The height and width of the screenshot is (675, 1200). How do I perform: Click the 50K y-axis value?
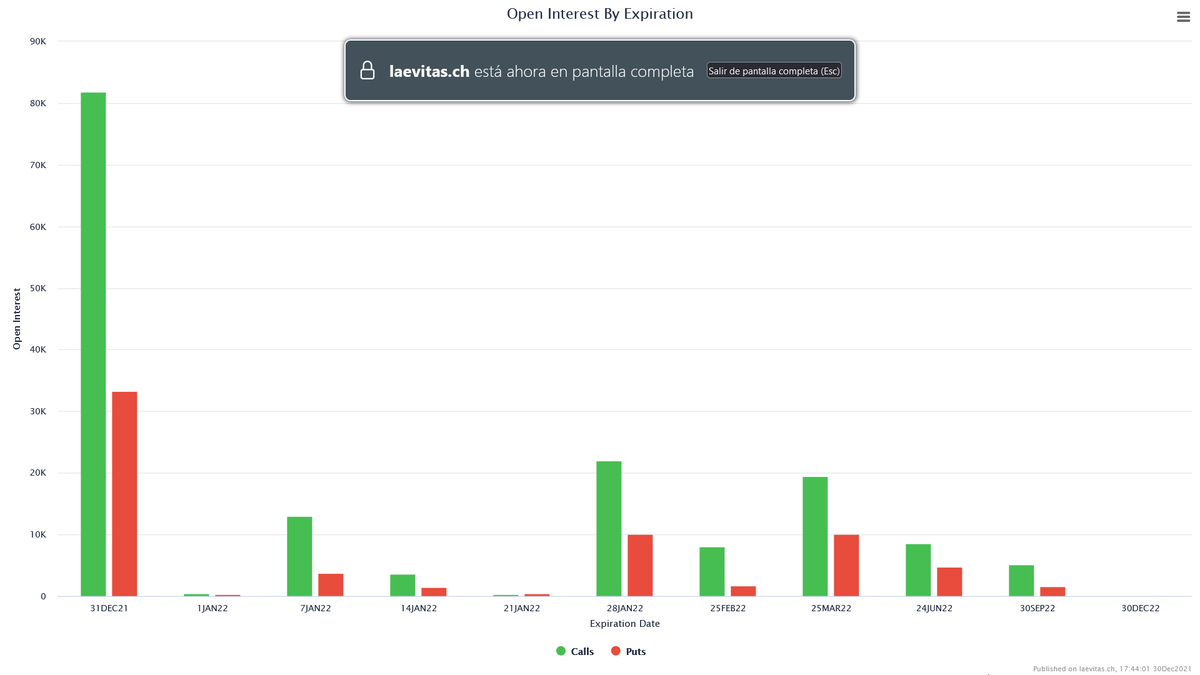point(38,289)
